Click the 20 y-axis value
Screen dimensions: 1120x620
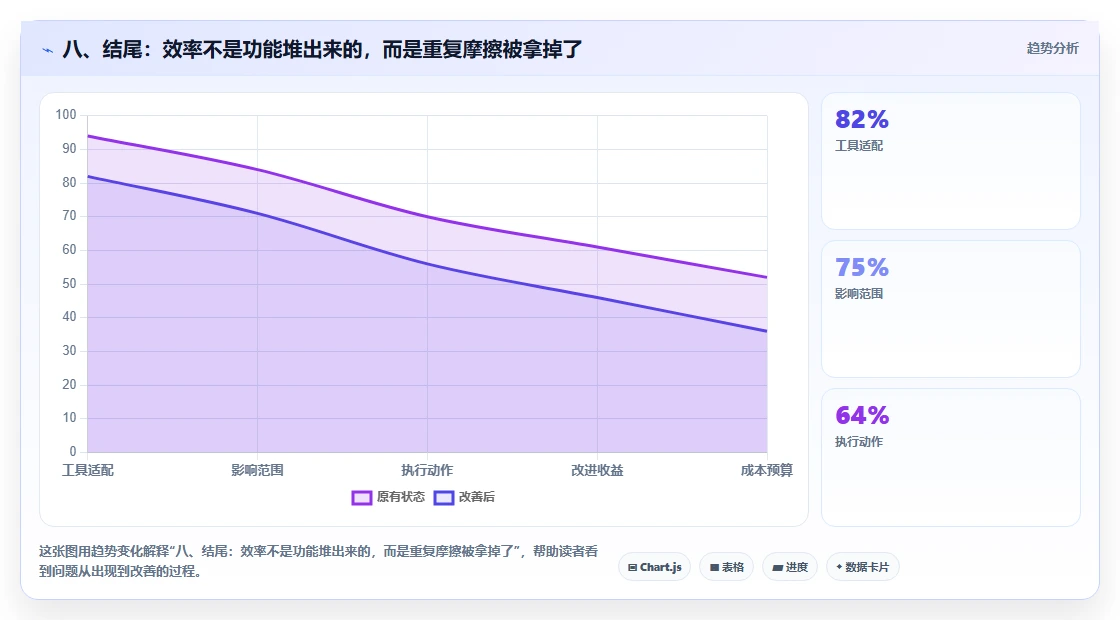coord(69,384)
